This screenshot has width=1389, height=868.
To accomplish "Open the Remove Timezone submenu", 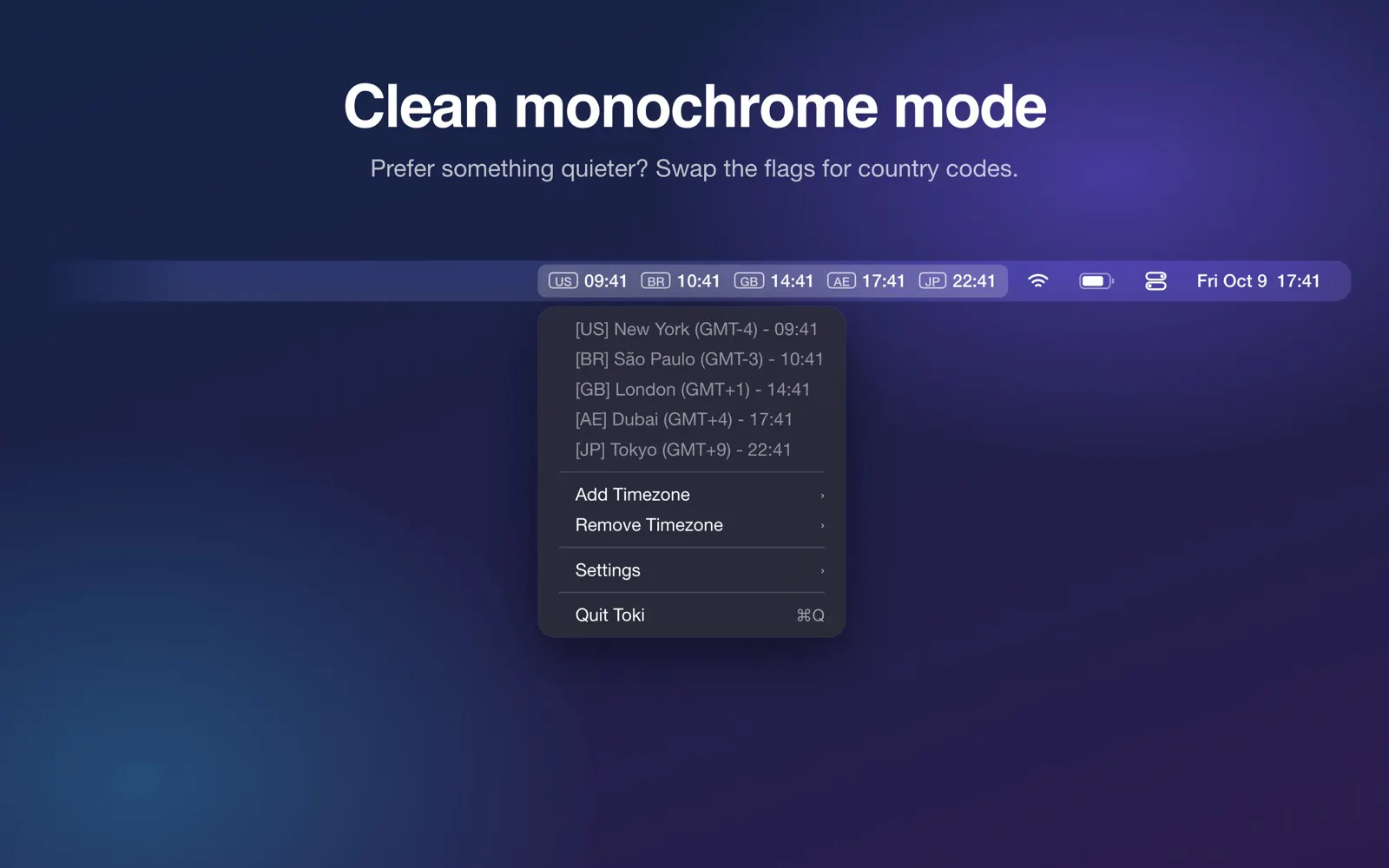I will (x=692, y=525).
